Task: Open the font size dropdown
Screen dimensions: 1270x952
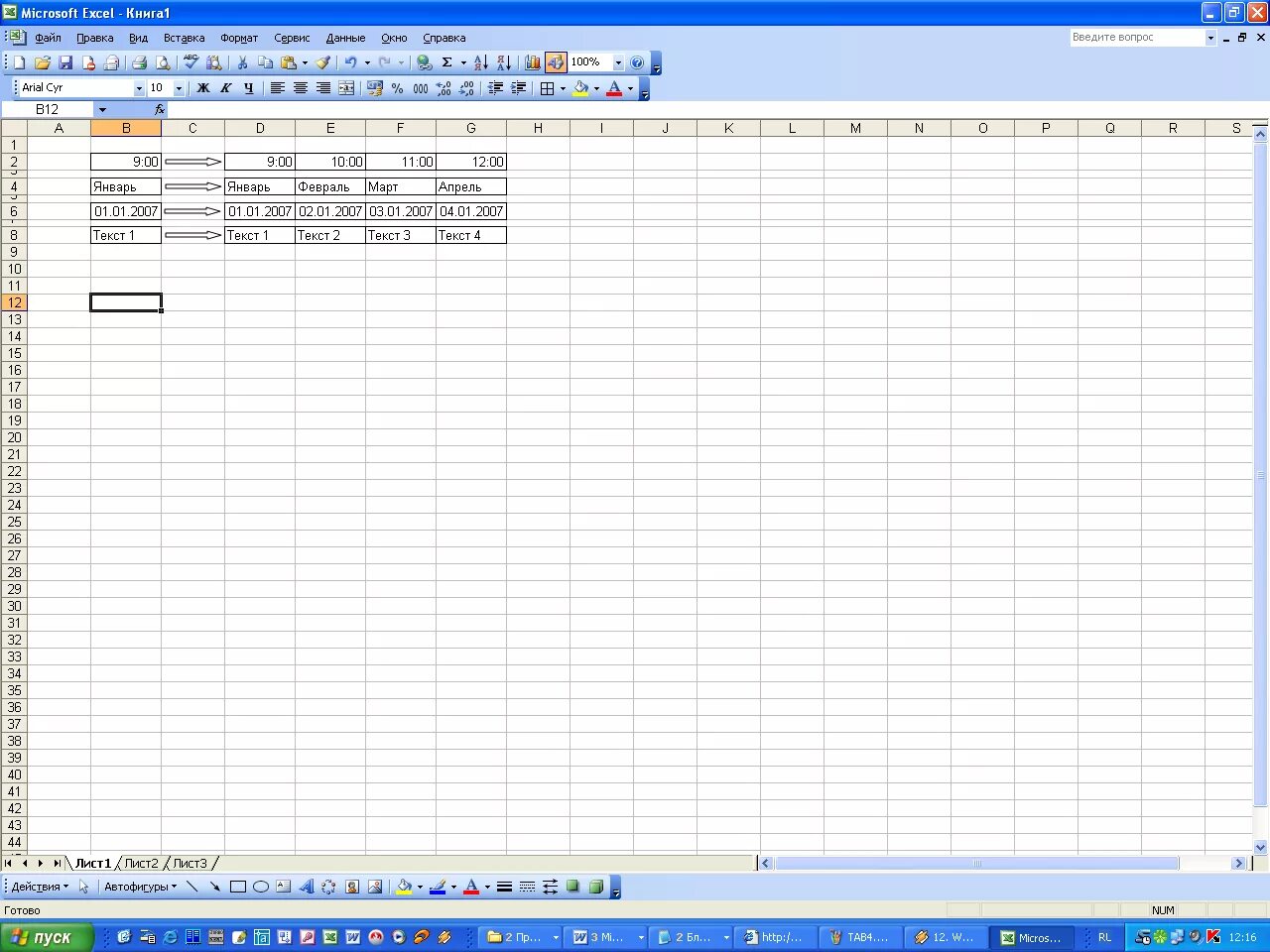Action: pyautogui.click(x=179, y=88)
